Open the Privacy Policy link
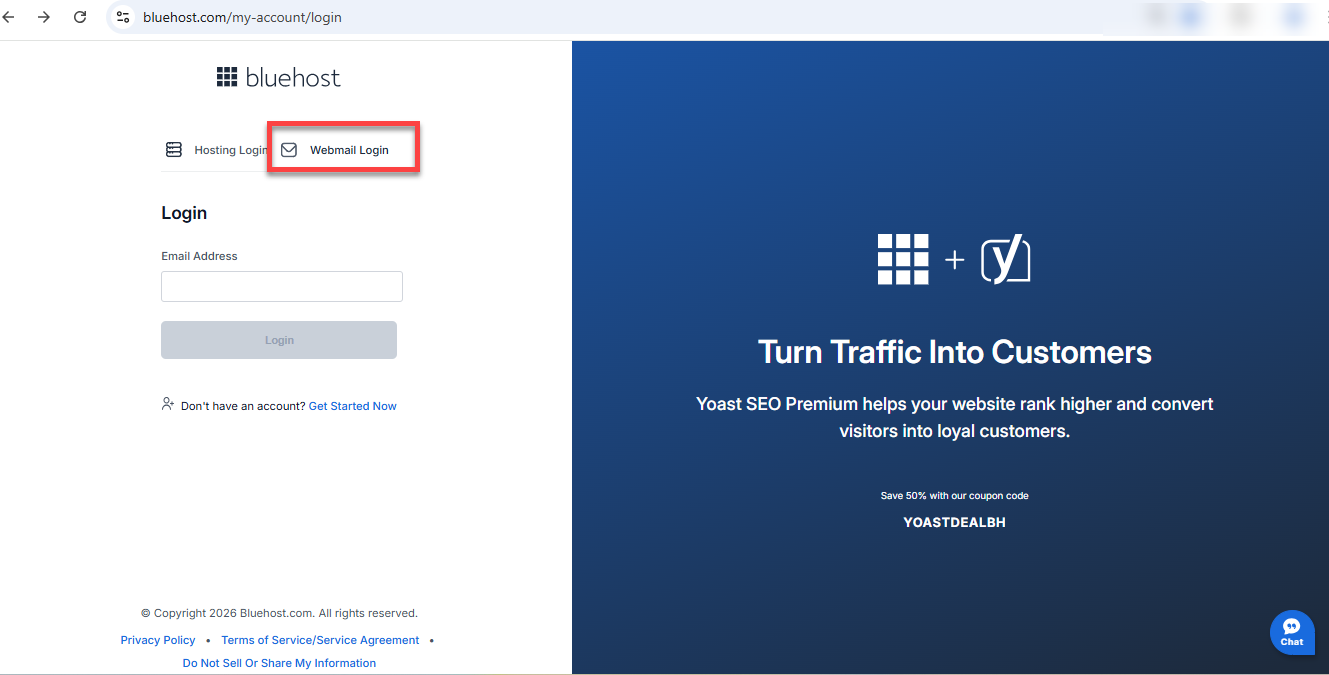 pos(157,639)
